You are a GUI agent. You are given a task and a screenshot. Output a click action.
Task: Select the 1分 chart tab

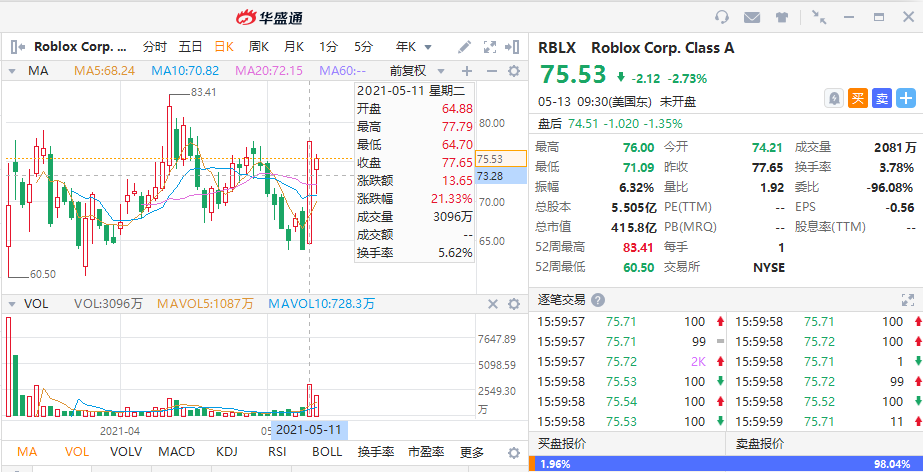[x=328, y=46]
